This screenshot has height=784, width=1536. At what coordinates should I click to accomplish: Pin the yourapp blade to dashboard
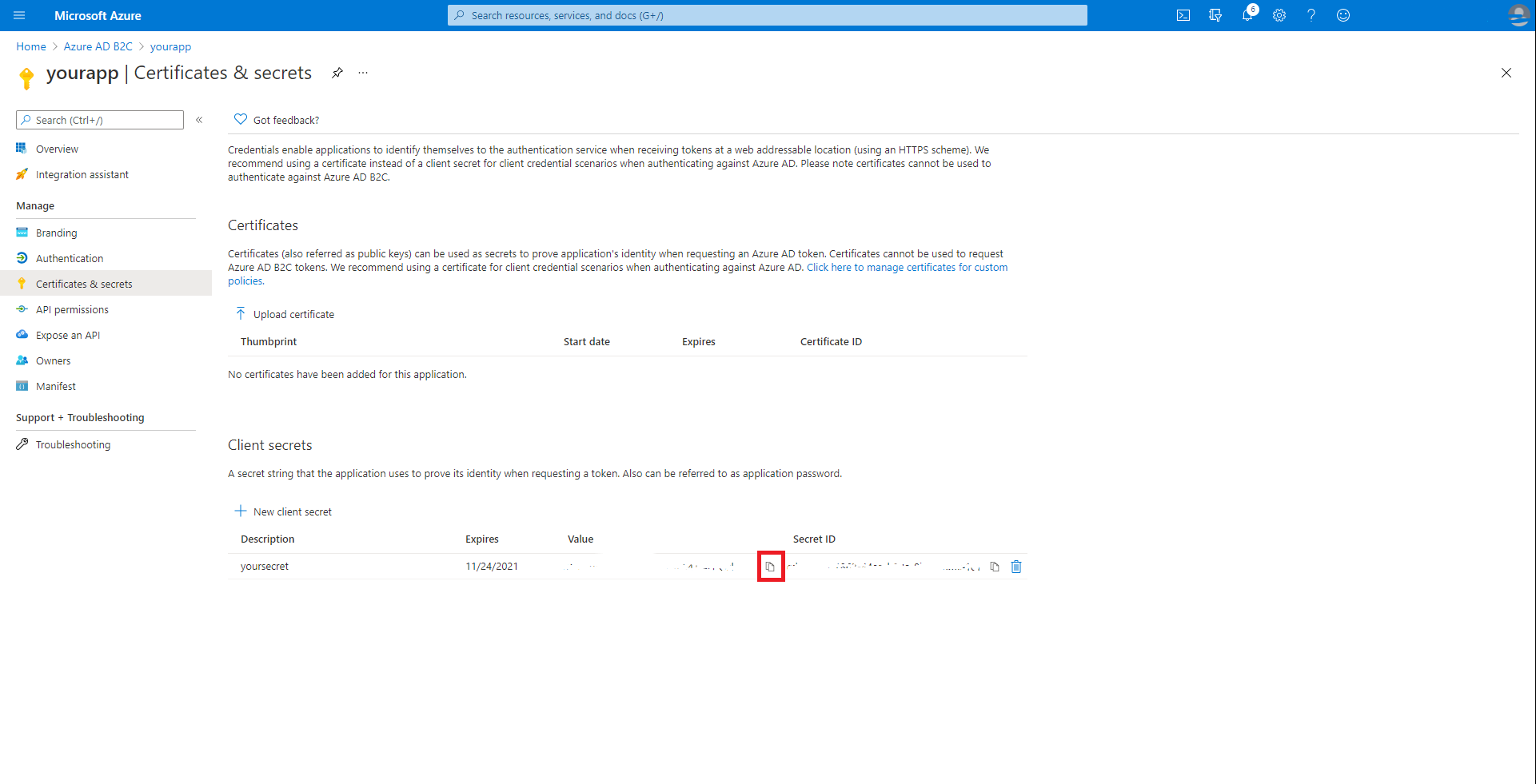(x=337, y=73)
